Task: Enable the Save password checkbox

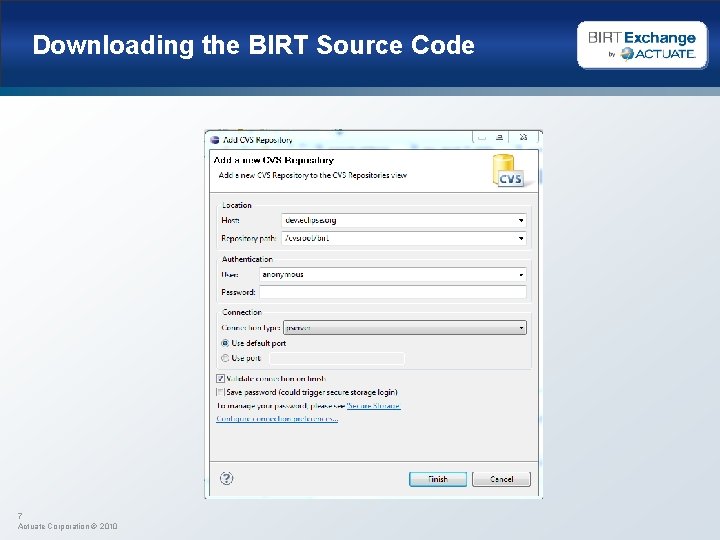Action: click(220, 392)
